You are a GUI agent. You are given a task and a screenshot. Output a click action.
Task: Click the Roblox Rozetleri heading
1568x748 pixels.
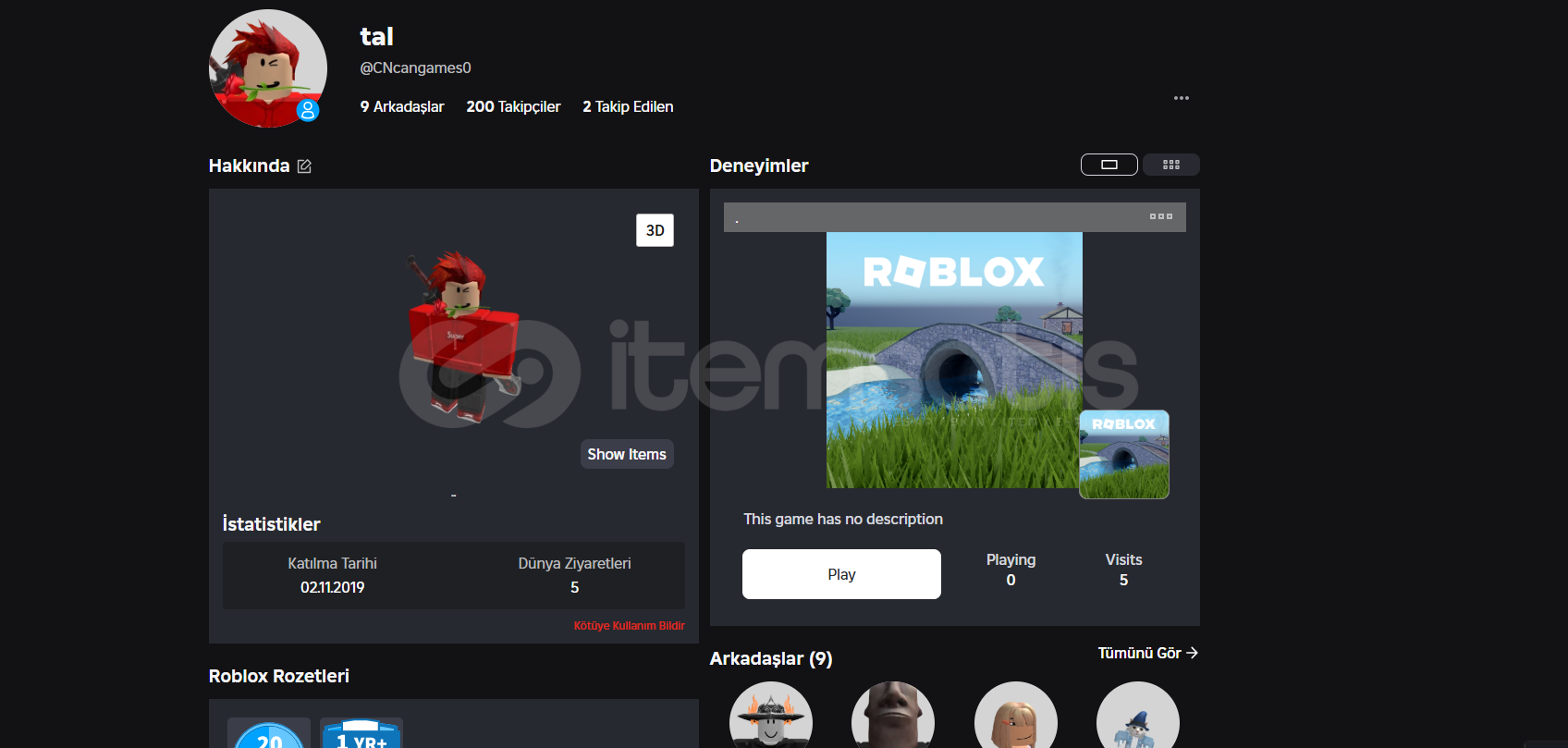tap(279, 676)
